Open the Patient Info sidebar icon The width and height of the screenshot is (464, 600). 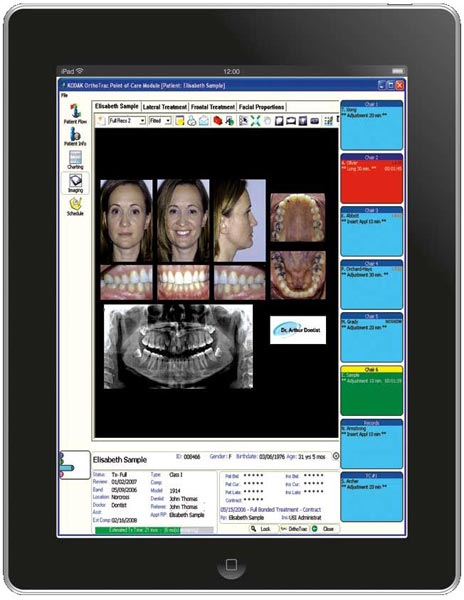75,137
